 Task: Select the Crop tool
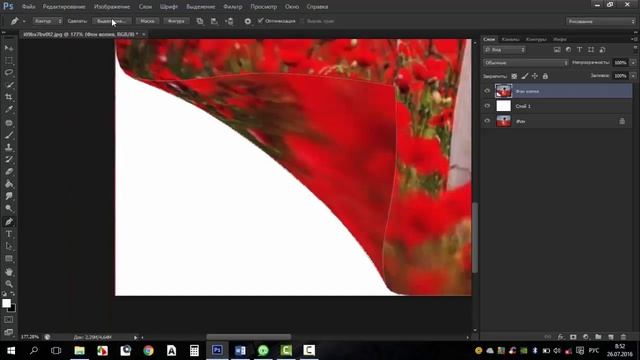tap(9, 97)
